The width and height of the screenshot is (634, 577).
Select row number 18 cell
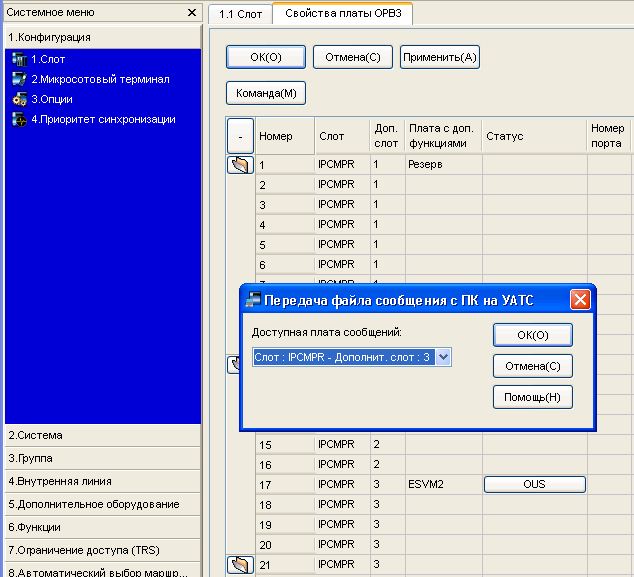(285, 505)
